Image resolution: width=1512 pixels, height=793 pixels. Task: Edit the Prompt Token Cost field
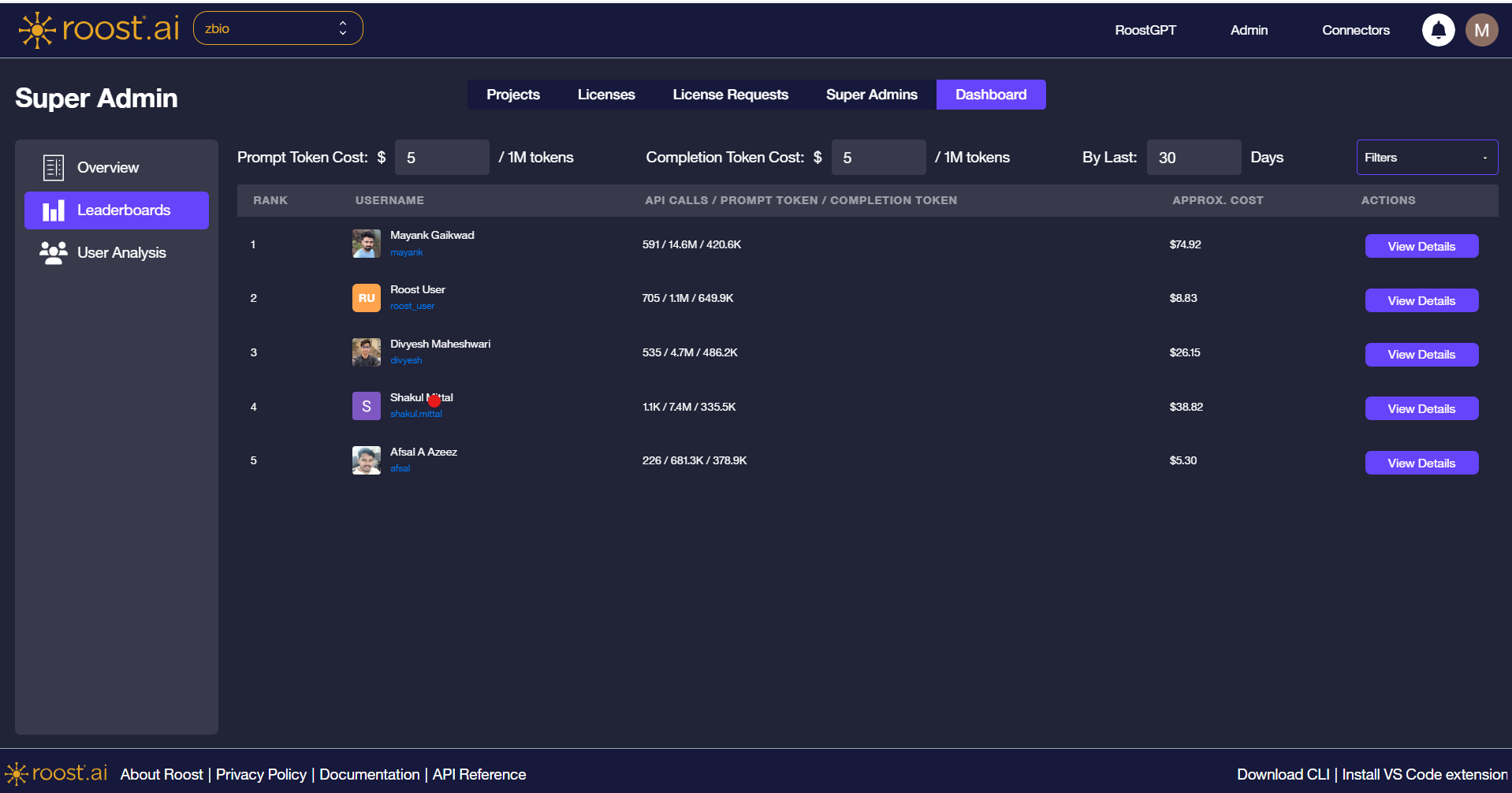441,157
